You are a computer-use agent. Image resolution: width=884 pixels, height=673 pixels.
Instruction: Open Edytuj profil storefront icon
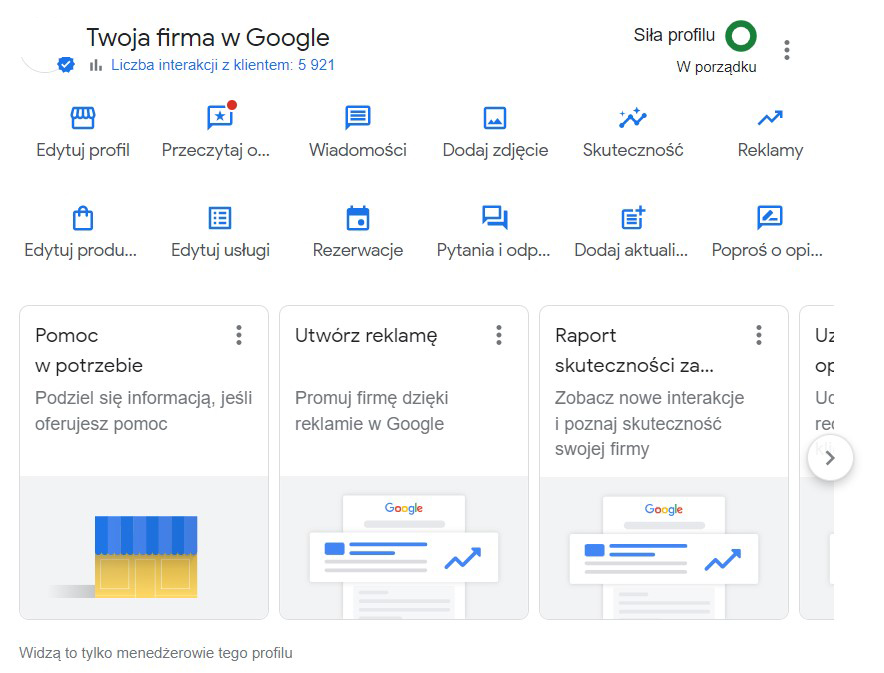[83, 118]
